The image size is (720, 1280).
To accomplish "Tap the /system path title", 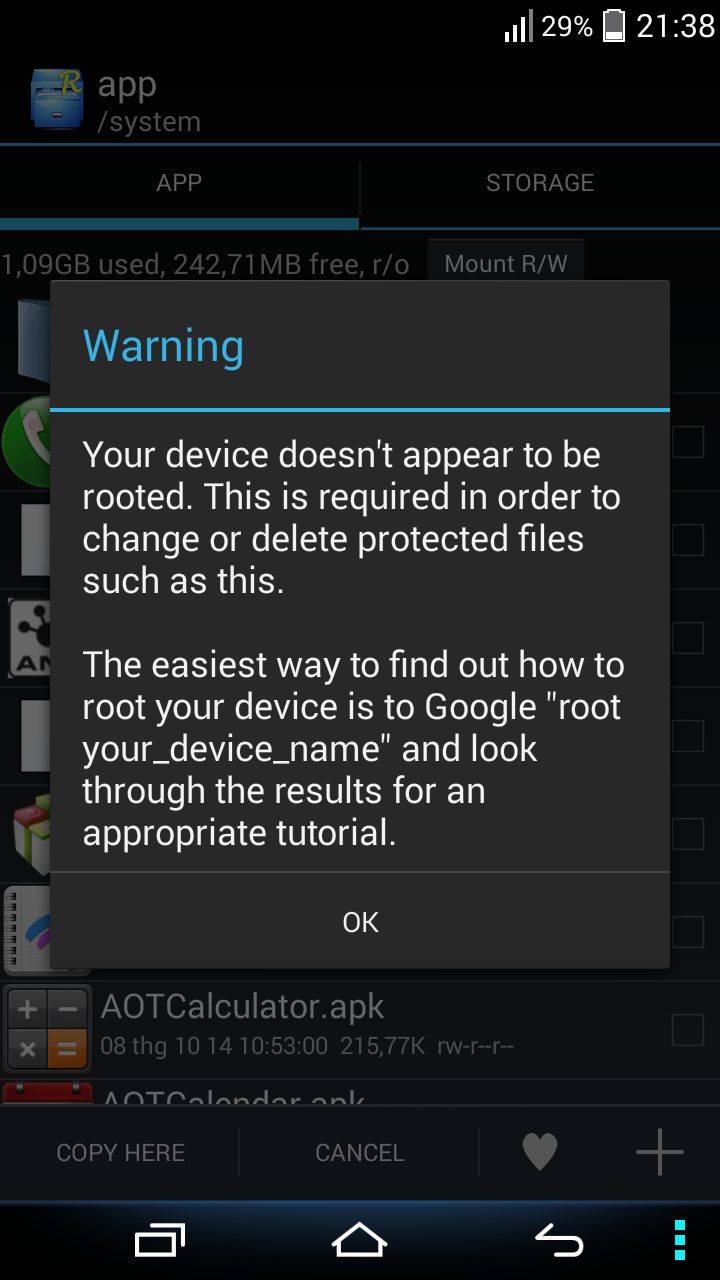I will tap(149, 122).
